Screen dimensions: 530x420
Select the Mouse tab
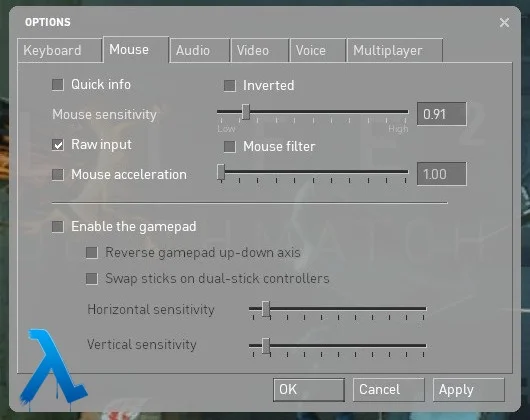click(x=136, y=49)
